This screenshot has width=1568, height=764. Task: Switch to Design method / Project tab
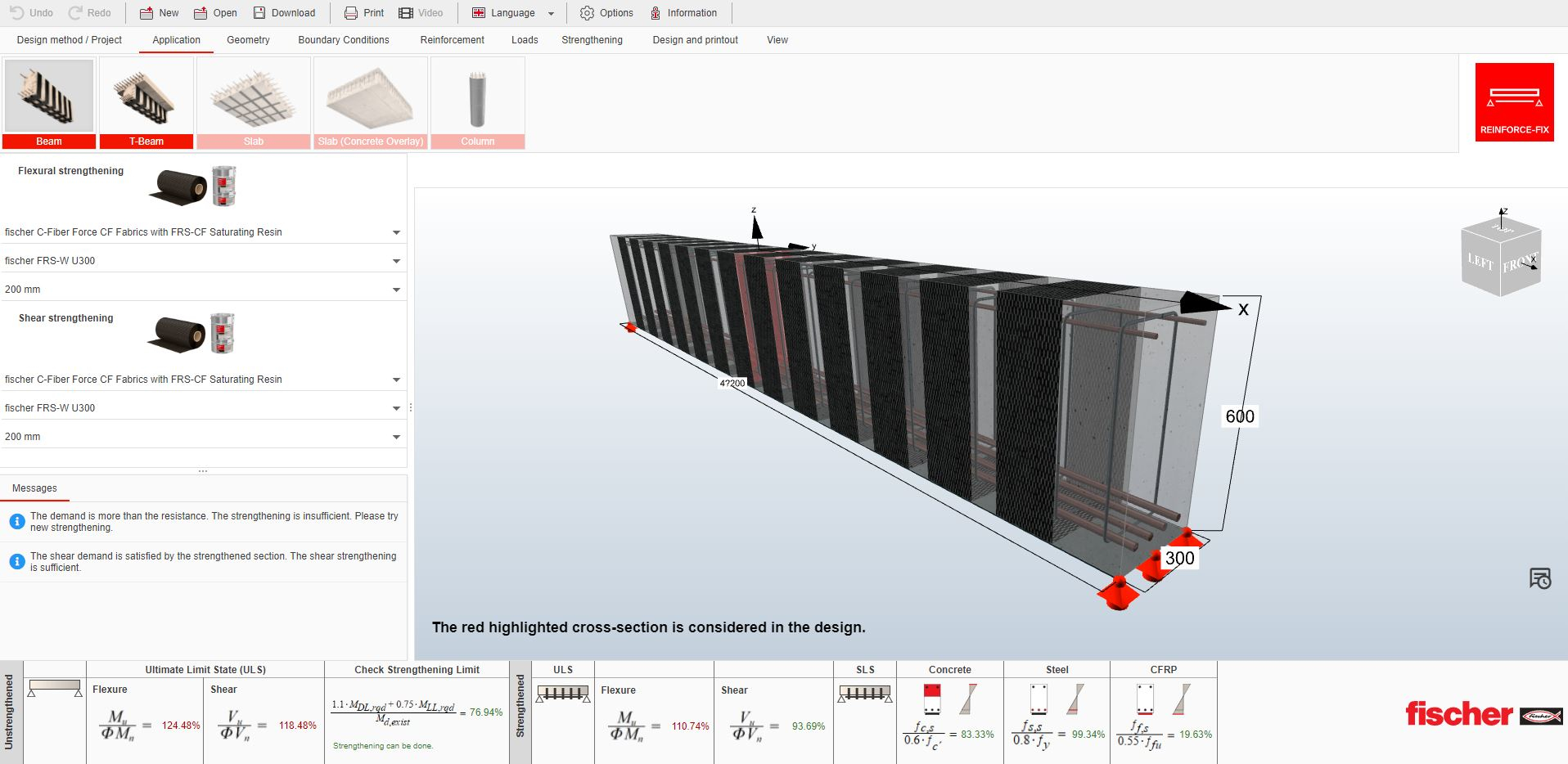69,39
